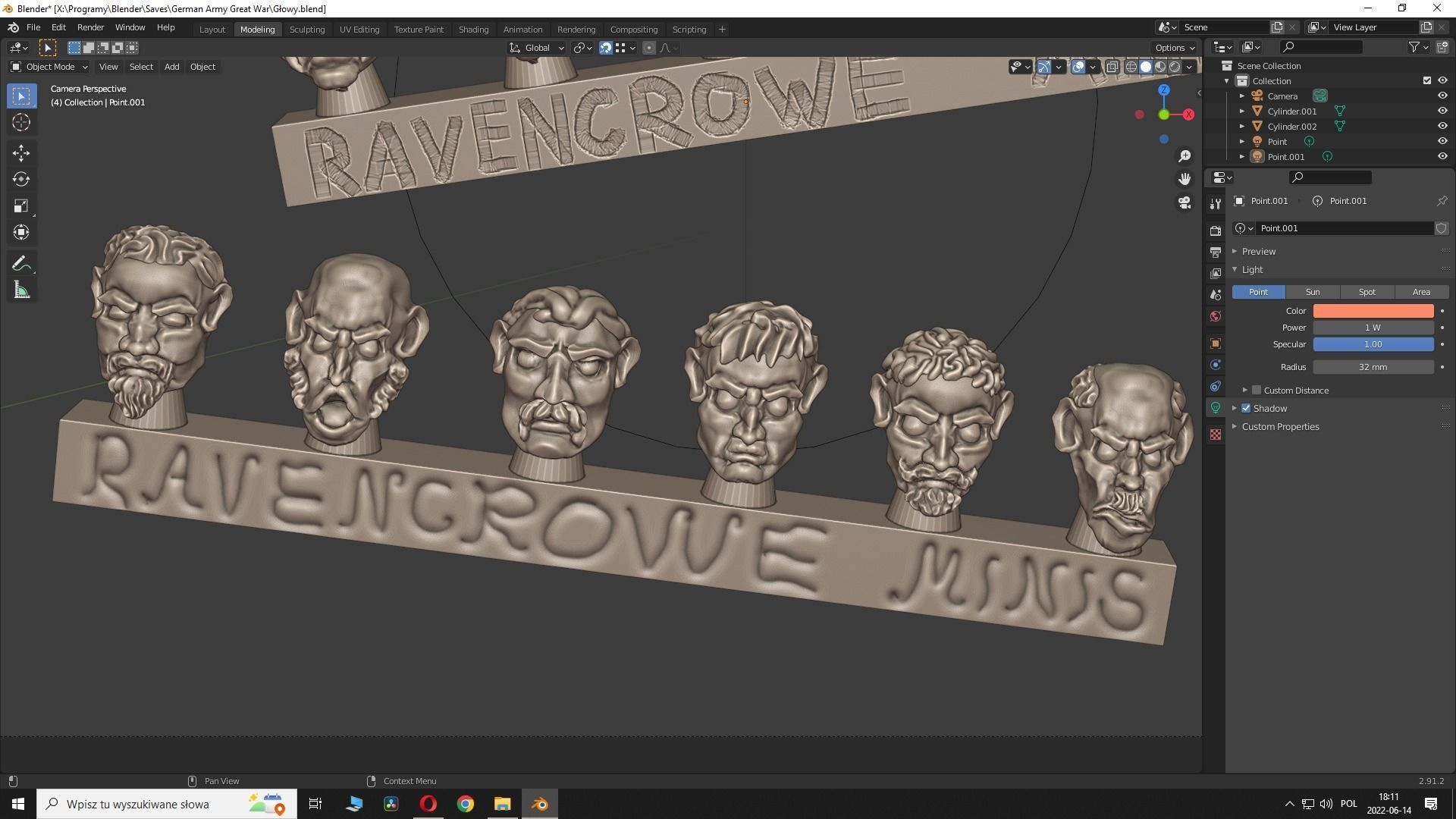Open View Layer properties tab
This screenshot has height=819, width=1456.
click(x=1216, y=273)
